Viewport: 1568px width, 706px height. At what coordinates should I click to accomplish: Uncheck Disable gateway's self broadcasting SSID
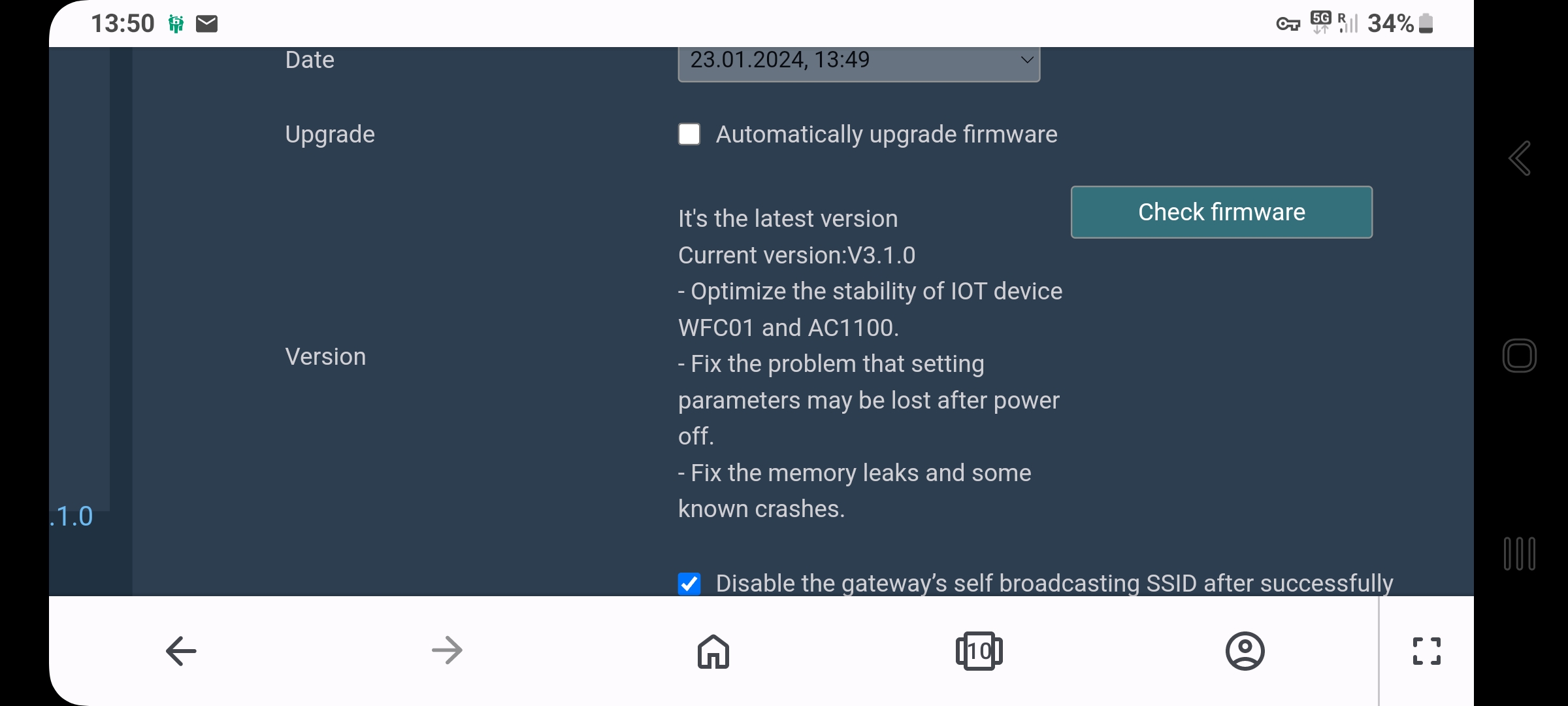(689, 584)
